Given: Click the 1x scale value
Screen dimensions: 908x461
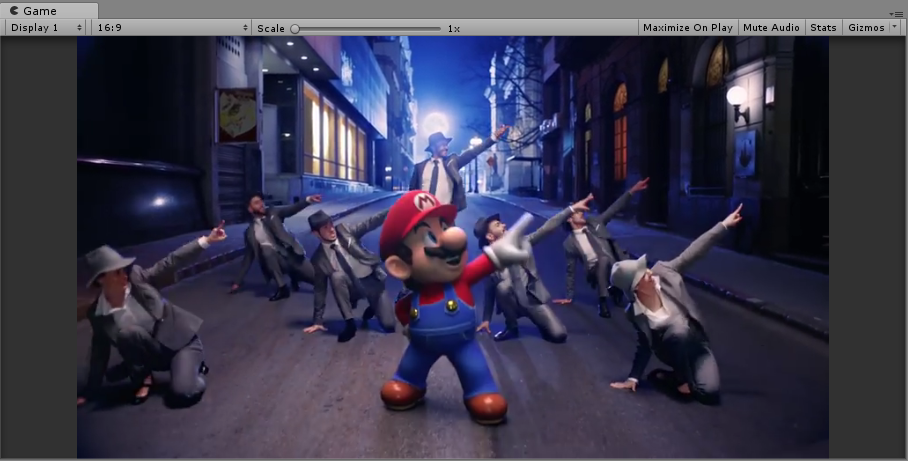Looking at the screenshot, I should 453,28.
